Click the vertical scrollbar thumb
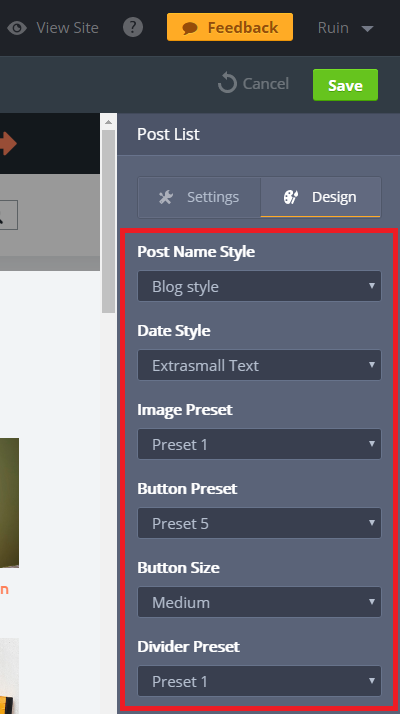This screenshot has width=400, height=714. [108, 221]
